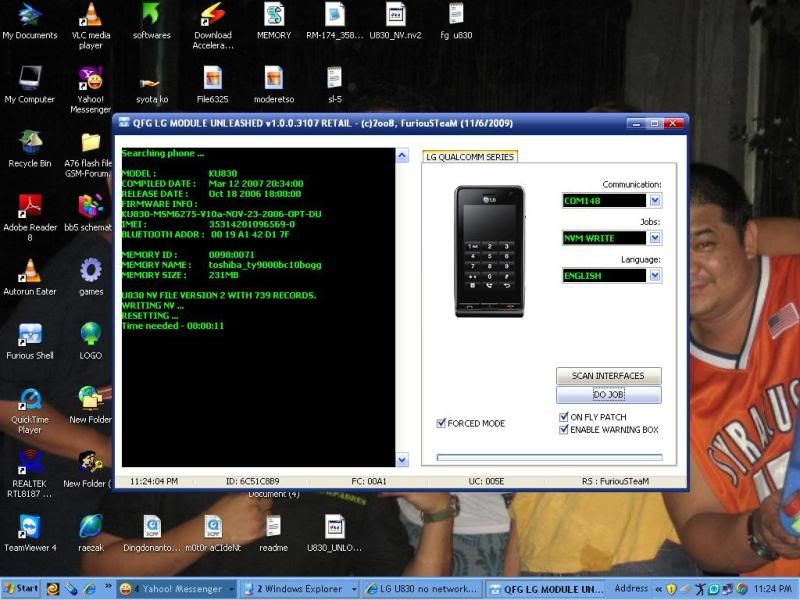Click log scroll up arrow
Image resolution: width=800 pixels, height=600 pixels.
pos(402,156)
